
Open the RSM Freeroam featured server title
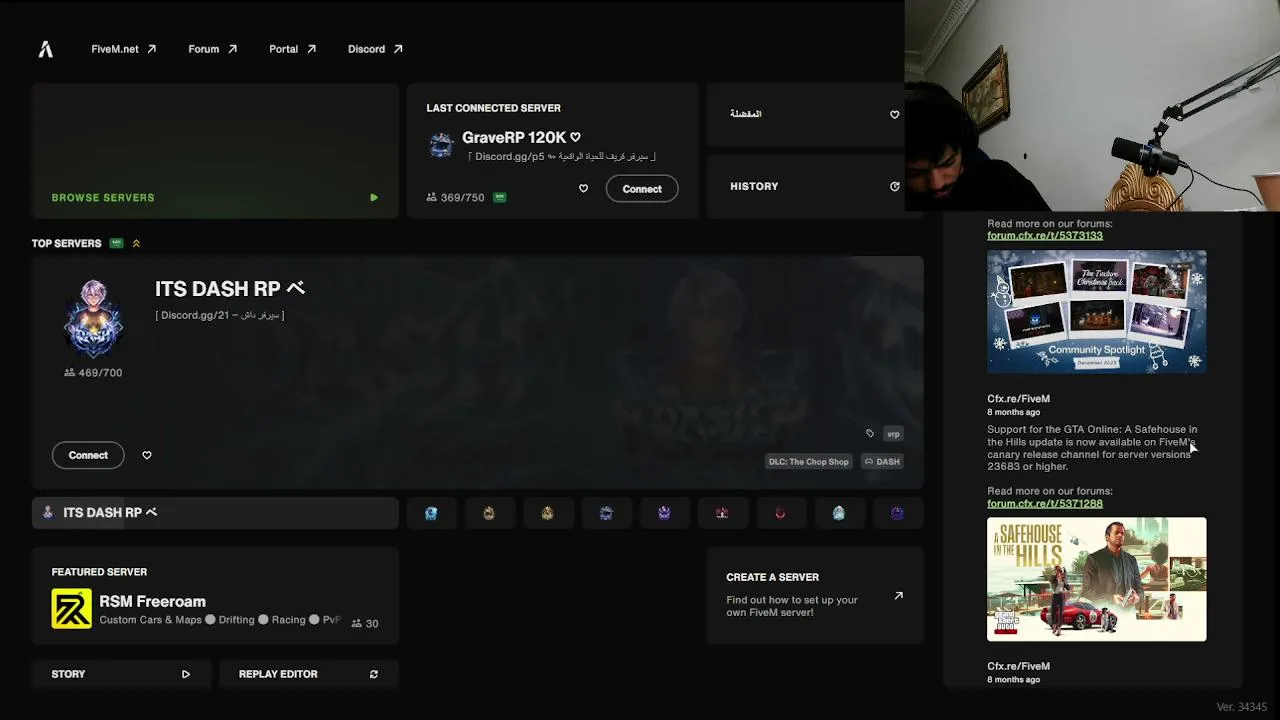click(152, 601)
